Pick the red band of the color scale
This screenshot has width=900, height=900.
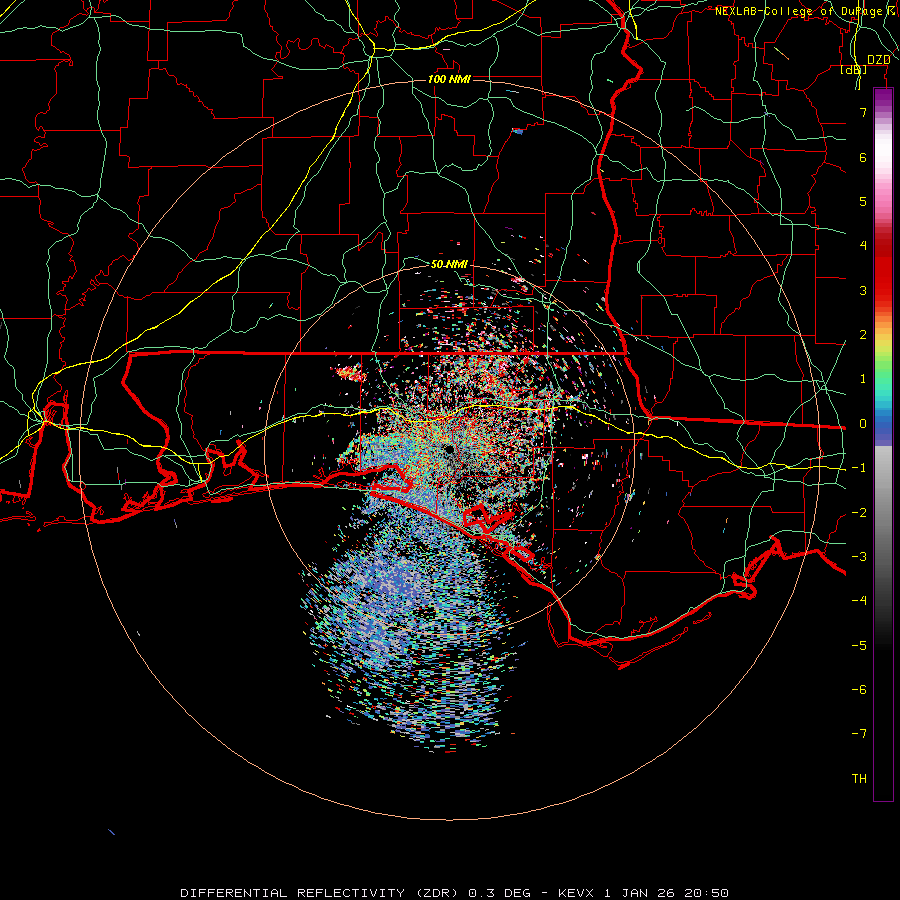(x=883, y=270)
